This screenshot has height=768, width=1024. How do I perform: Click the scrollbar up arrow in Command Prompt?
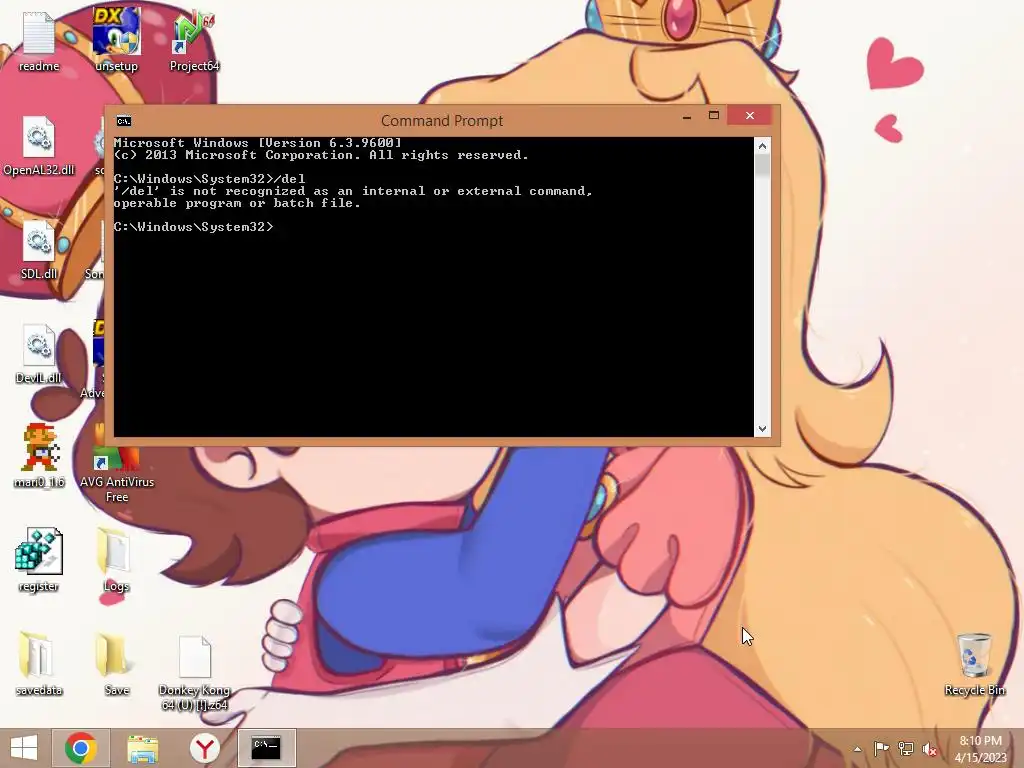tap(762, 146)
